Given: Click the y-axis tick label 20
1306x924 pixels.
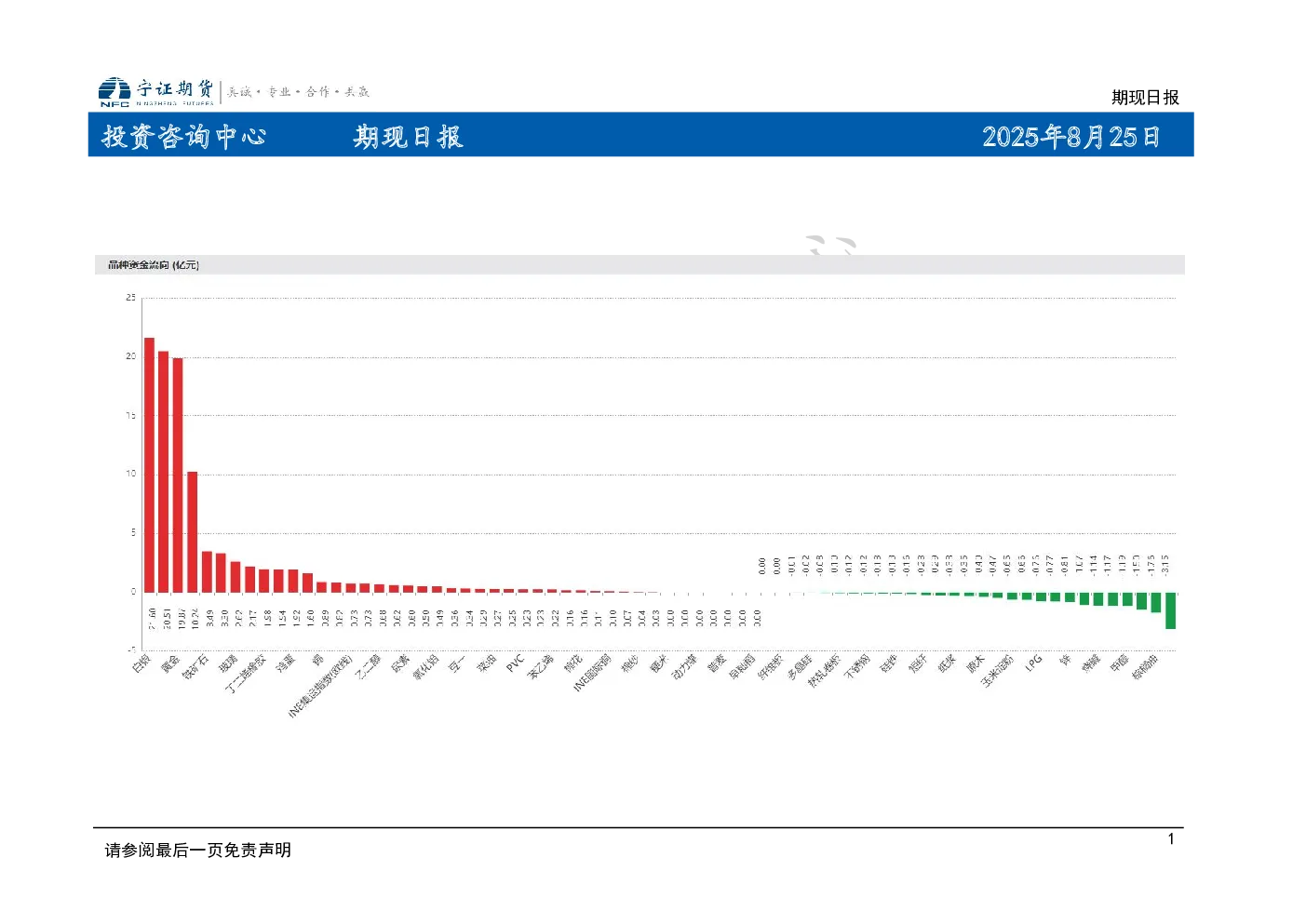Looking at the screenshot, I should pos(130,356).
